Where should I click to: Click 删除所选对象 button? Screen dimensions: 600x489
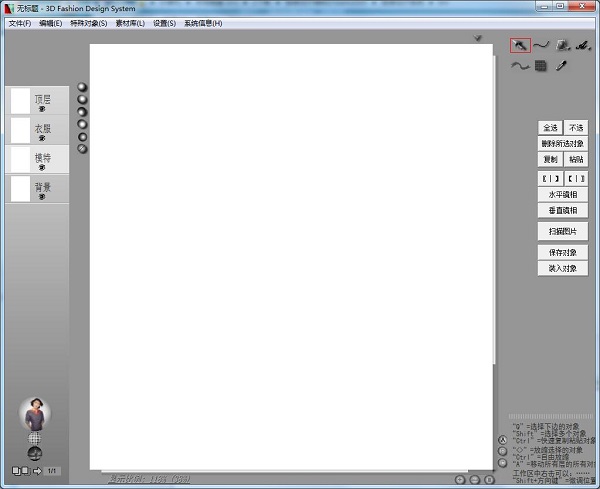pyautogui.click(x=562, y=144)
